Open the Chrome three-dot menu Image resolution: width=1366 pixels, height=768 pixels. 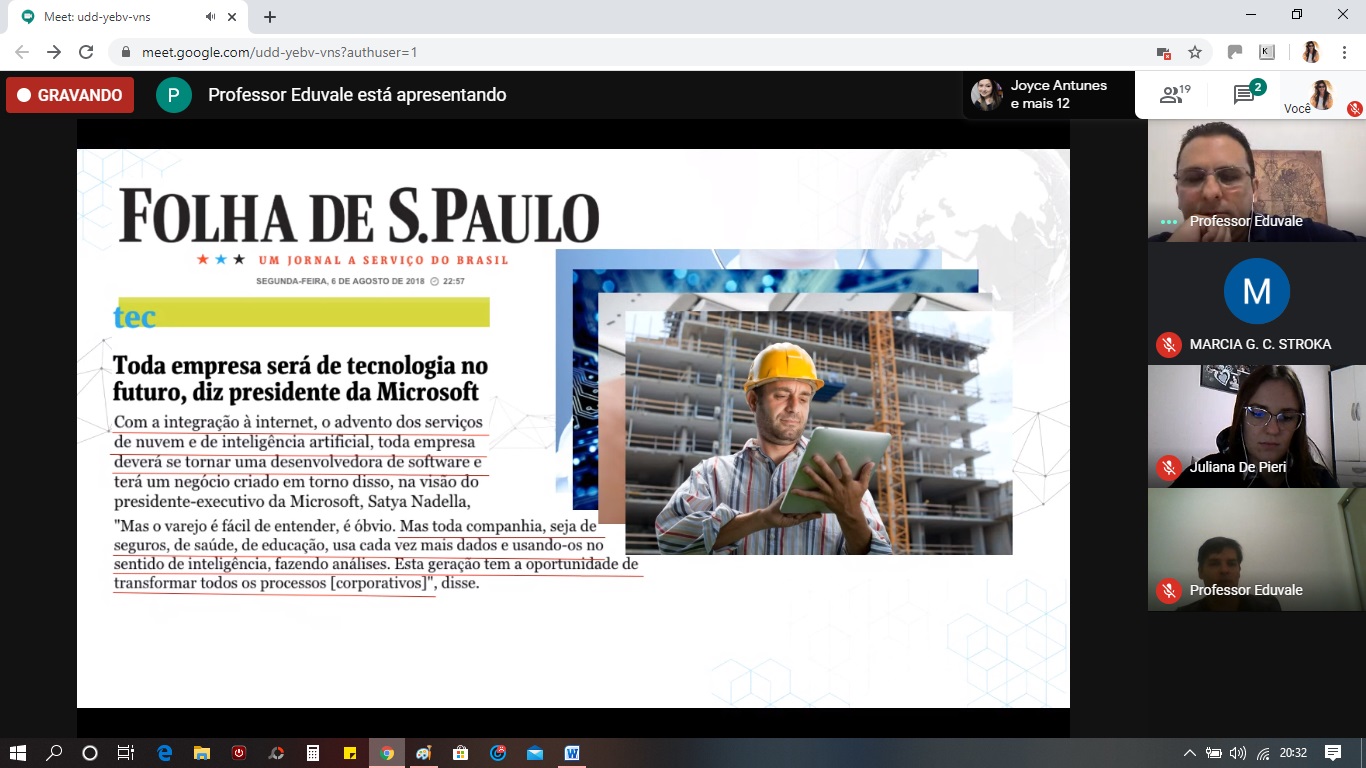1344,52
